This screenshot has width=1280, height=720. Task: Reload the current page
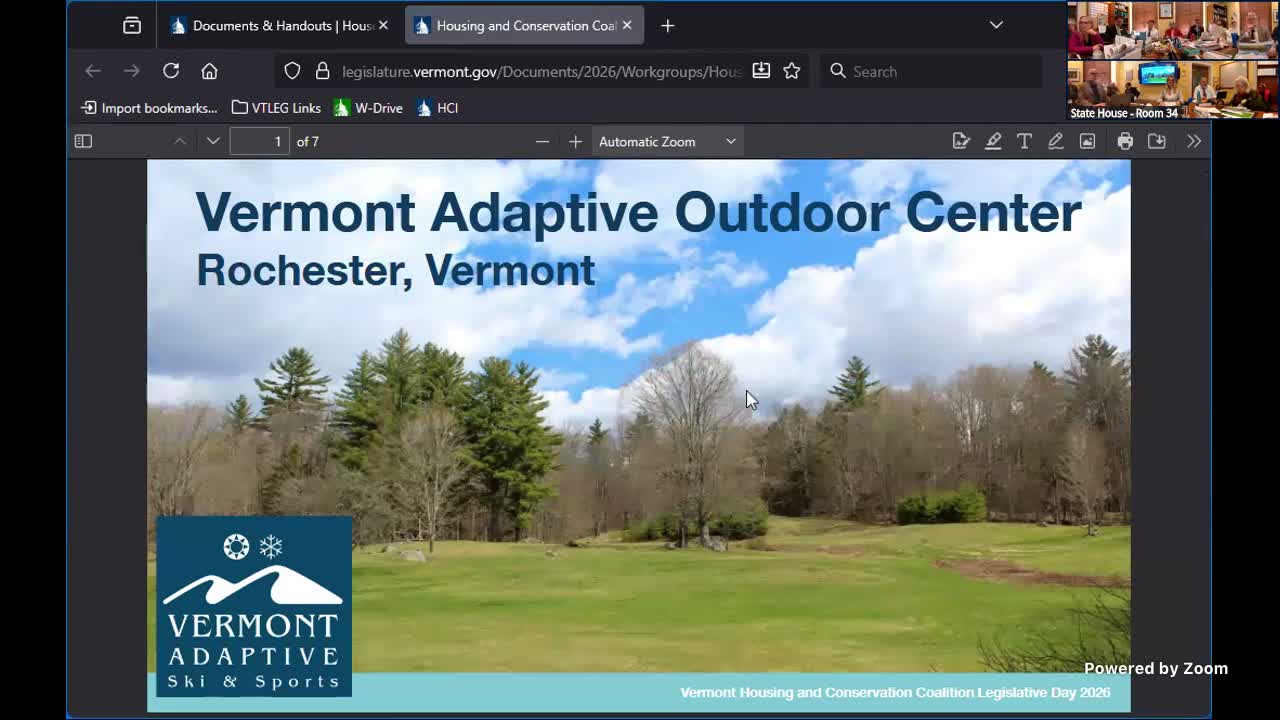point(170,70)
